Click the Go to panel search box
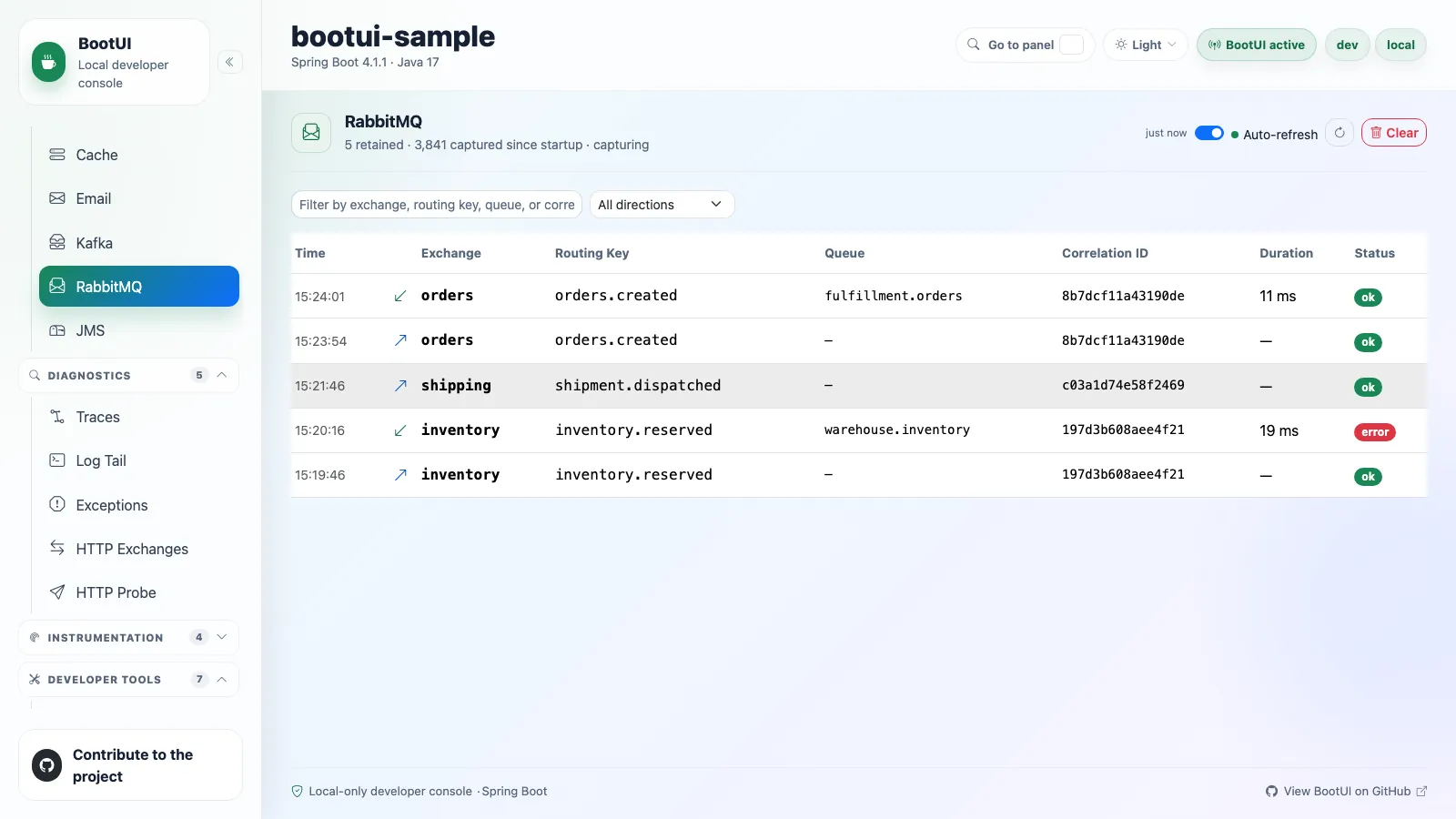 coord(1026,45)
